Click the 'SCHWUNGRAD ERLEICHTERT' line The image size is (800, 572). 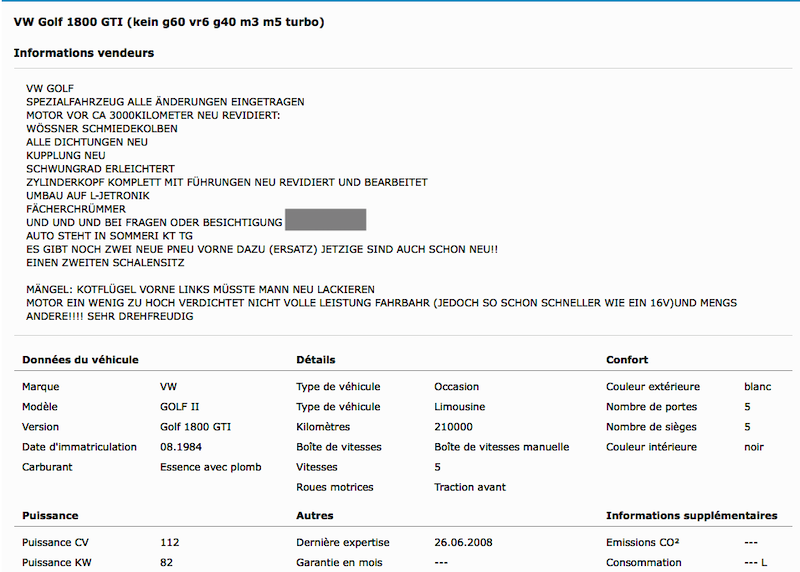click(x=101, y=169)
